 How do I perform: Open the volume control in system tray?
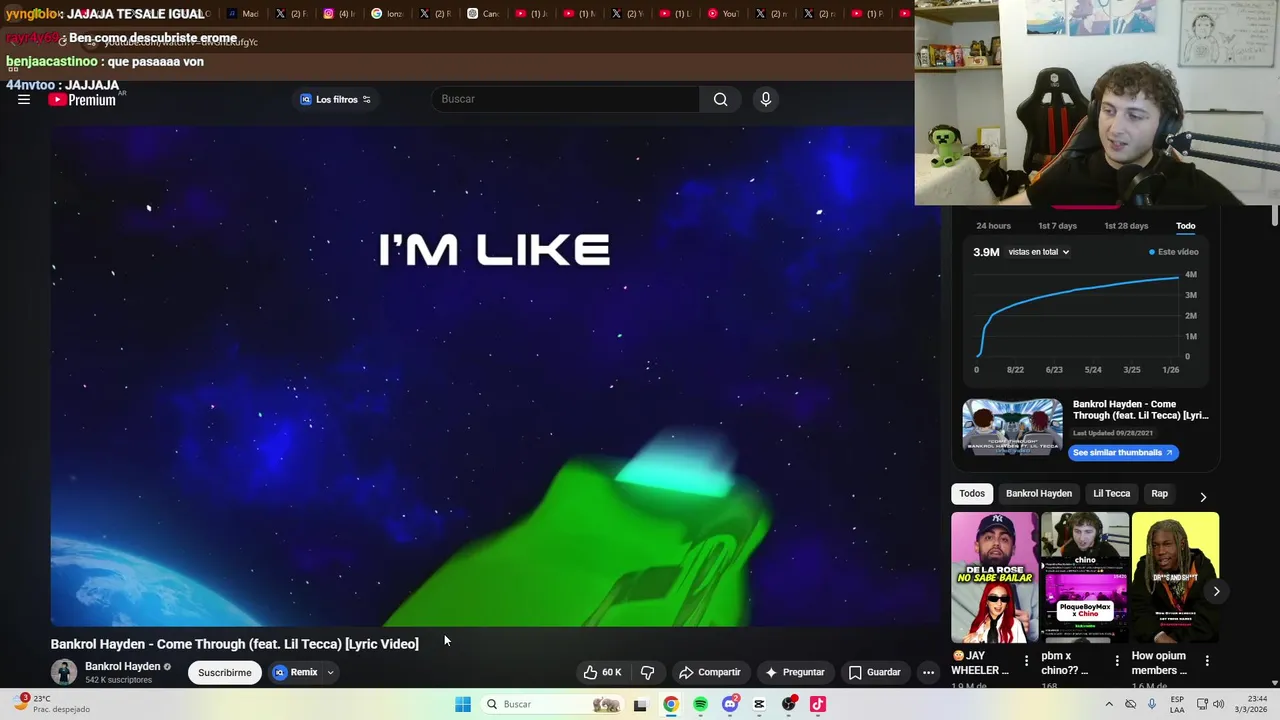pos(1218,704)
